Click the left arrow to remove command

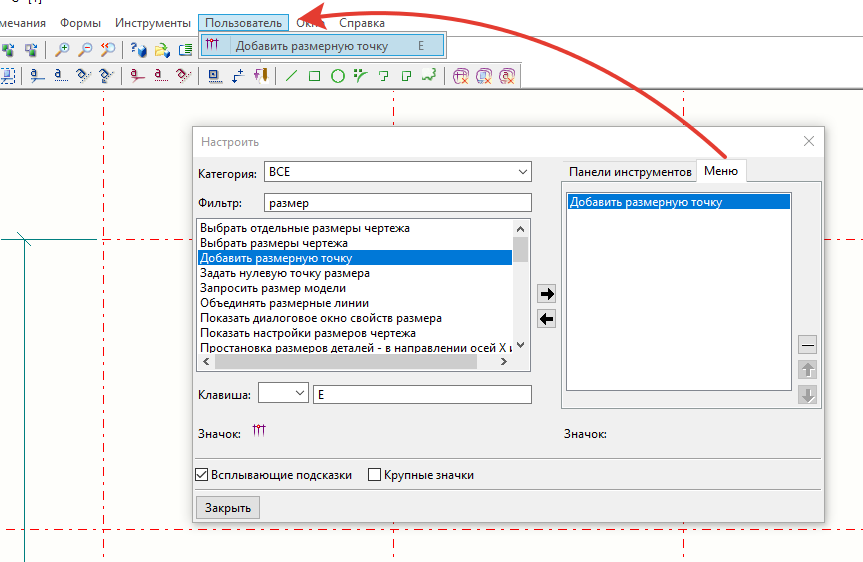[x=547, y=319]
